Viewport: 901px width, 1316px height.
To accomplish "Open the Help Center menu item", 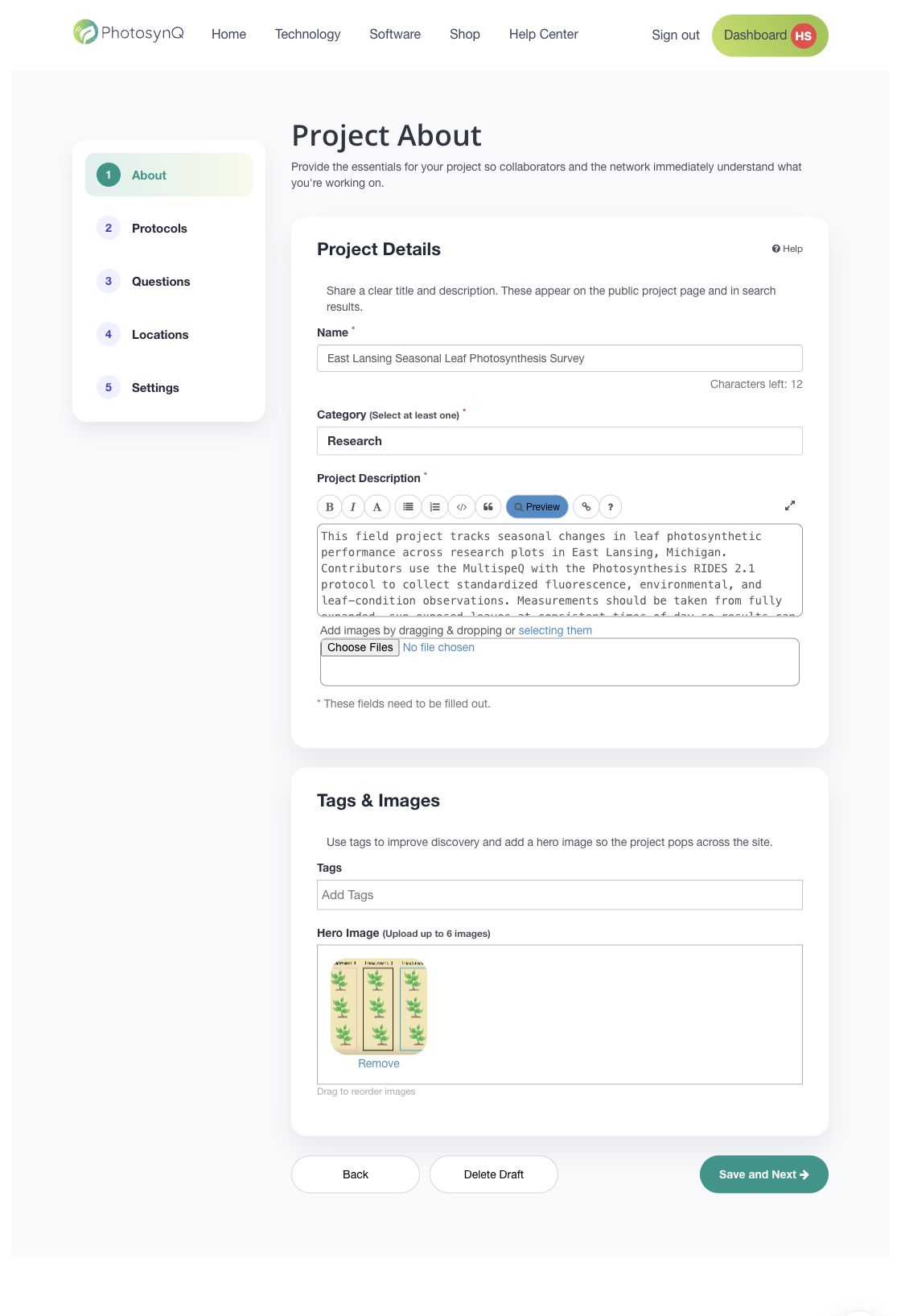I will tap(544, 35).
